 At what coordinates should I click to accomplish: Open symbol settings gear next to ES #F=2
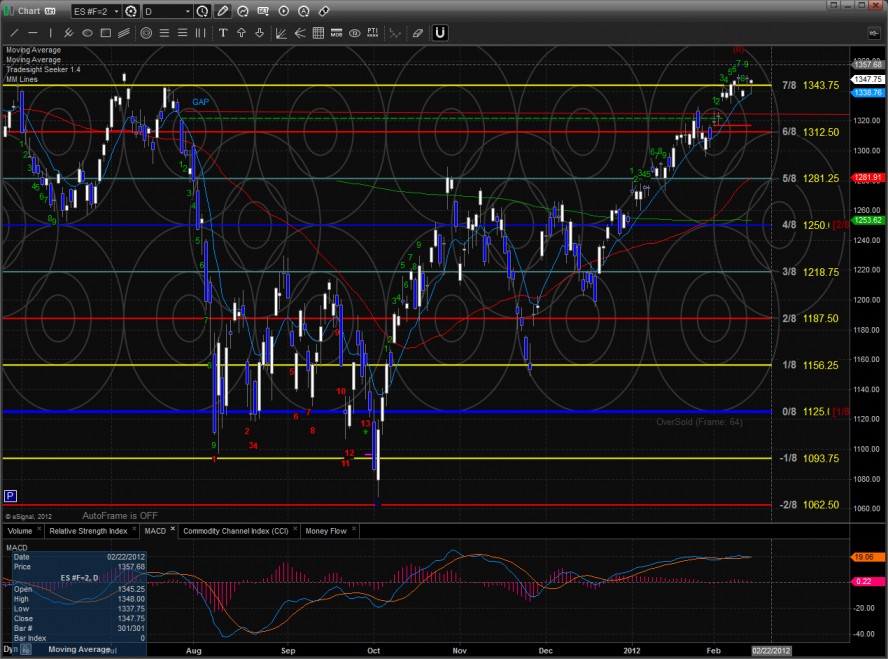click(131, 11)
